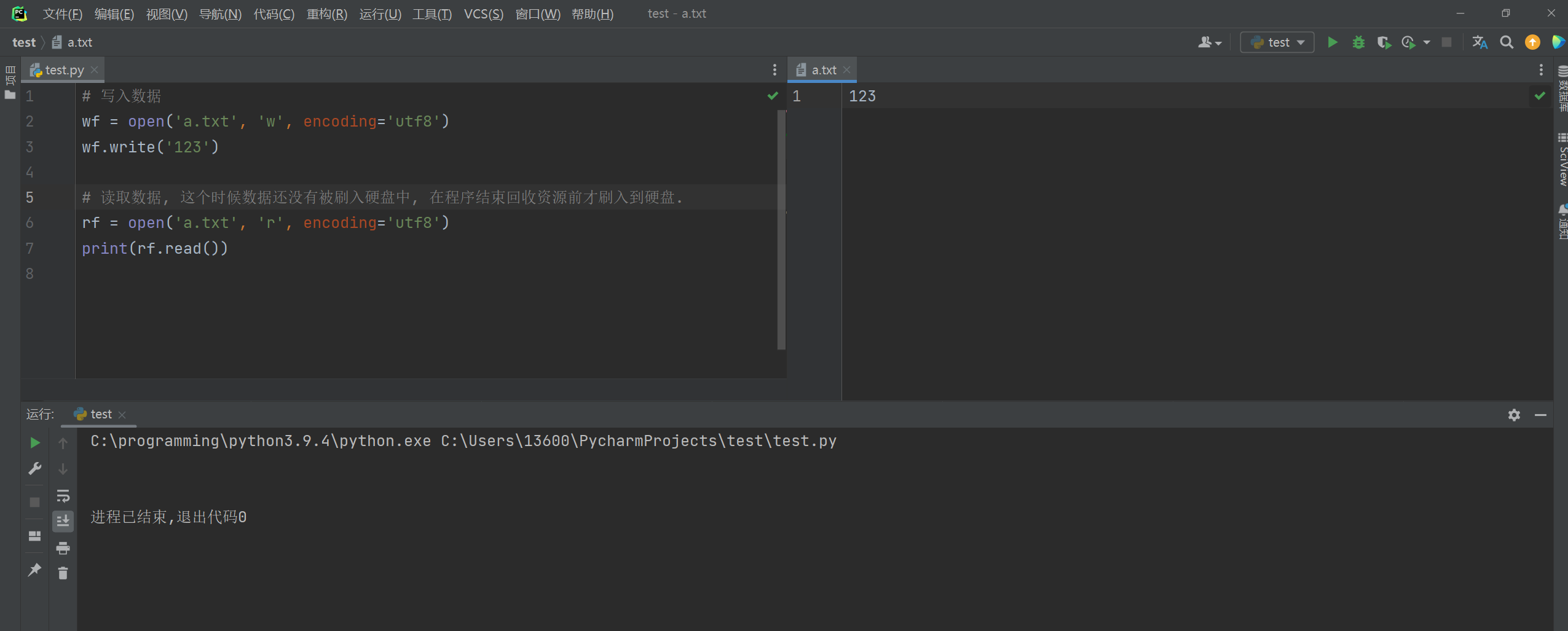The image size is (1568, 631).
Task: Open the user account dropdown
Action: 1210,42
